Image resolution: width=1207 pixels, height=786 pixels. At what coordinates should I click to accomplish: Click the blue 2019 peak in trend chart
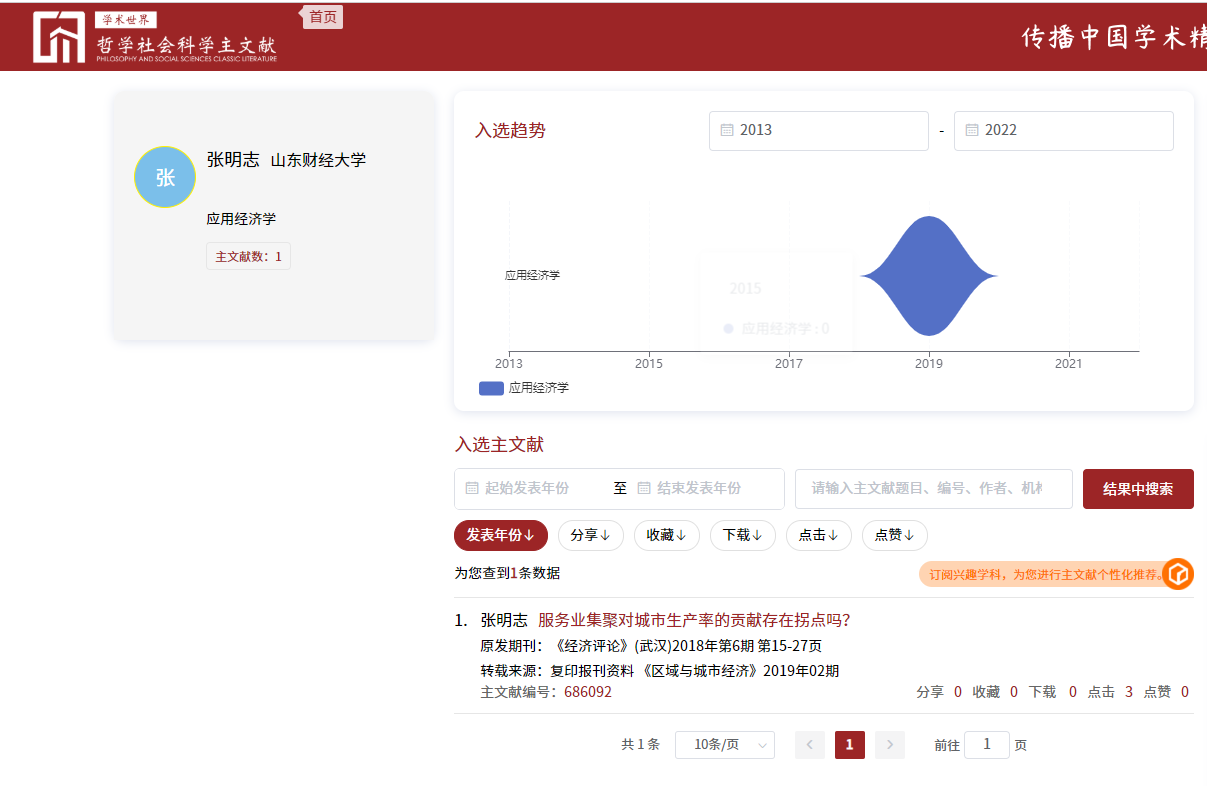[929, 275]
